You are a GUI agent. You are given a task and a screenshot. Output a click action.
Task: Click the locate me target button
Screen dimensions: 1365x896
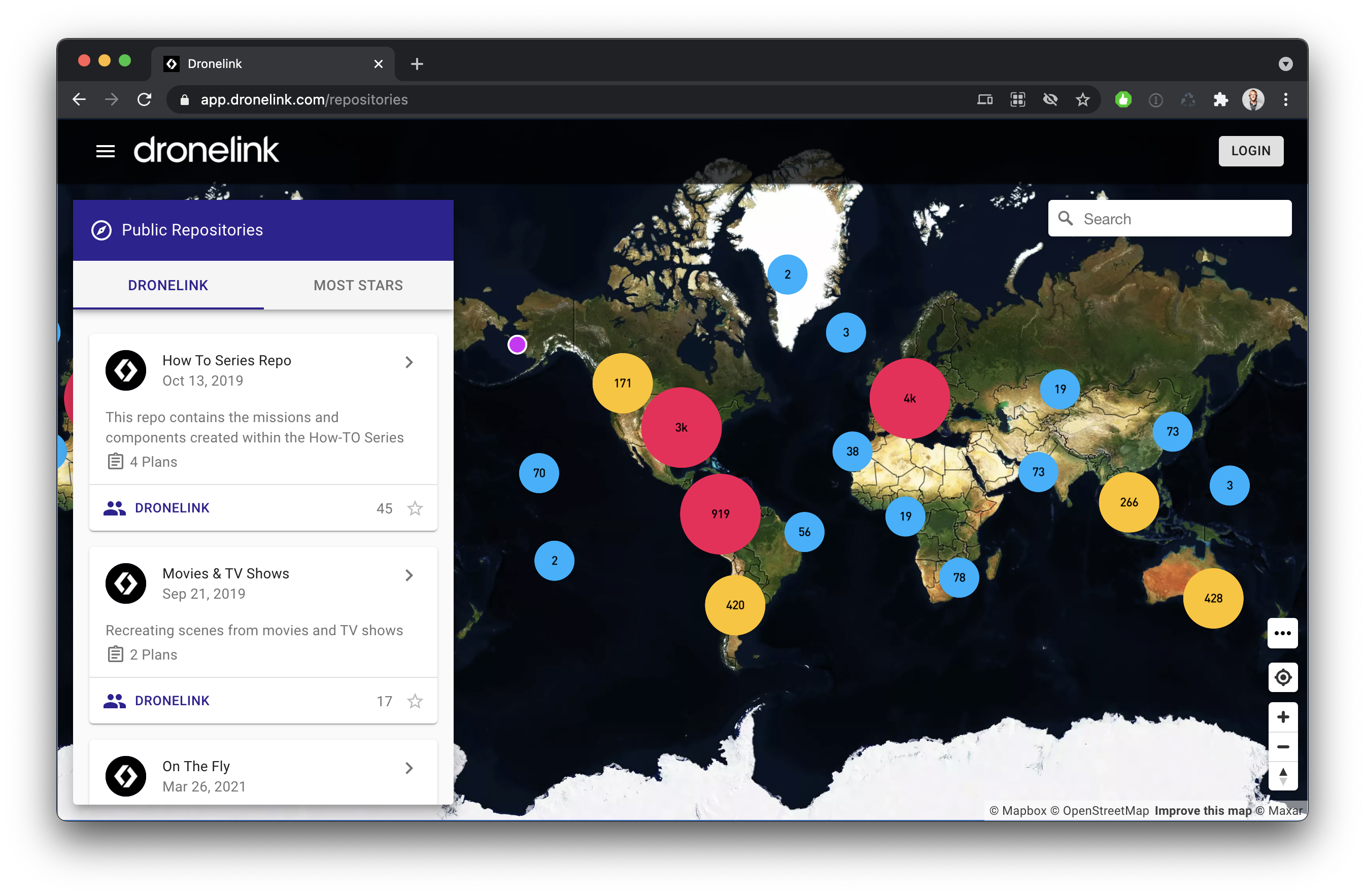(x=1282, y=677)
